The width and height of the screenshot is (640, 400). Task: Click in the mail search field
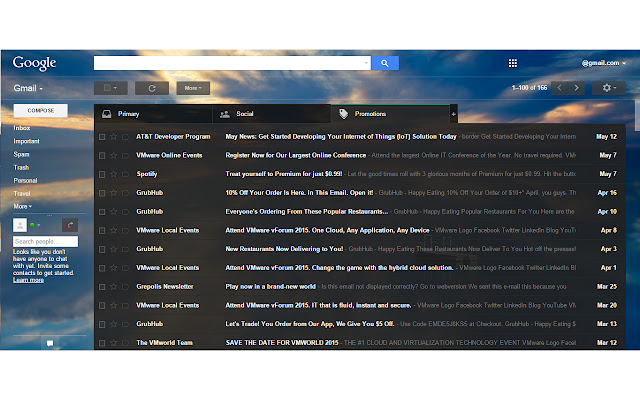(x=229, y=63)
